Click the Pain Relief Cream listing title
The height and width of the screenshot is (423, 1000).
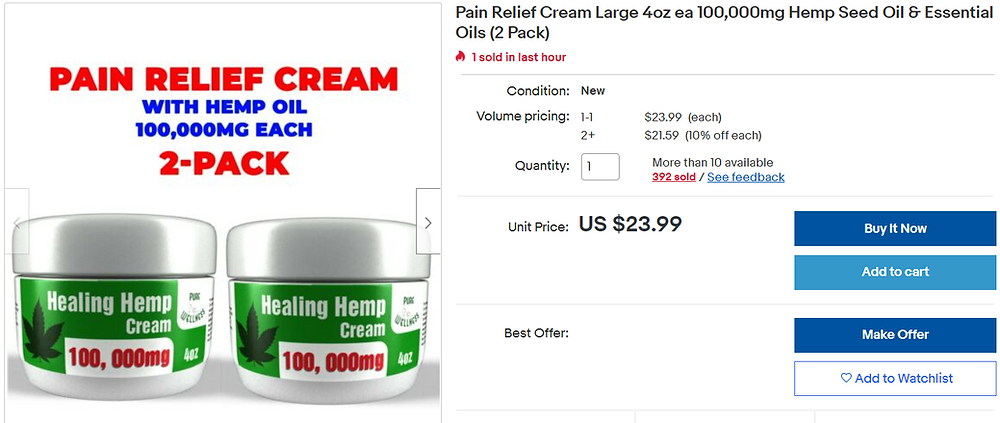click(x=723, y=22)
